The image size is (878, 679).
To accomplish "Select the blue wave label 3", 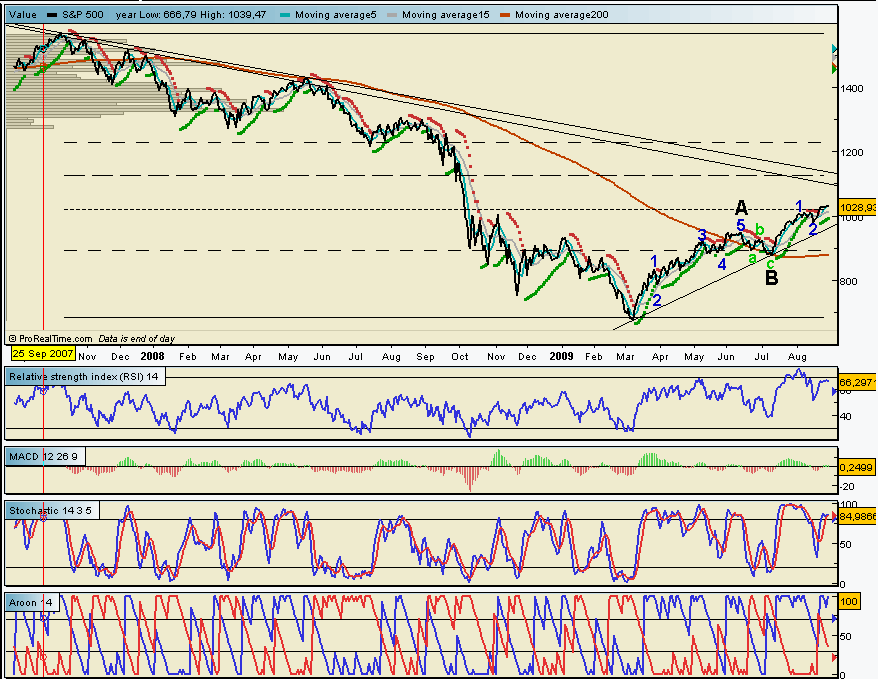I will pyautogui.click(x=702, y=236).
